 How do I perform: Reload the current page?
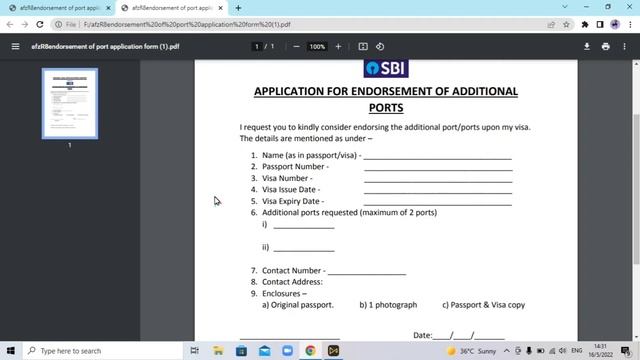pos(40,24)
